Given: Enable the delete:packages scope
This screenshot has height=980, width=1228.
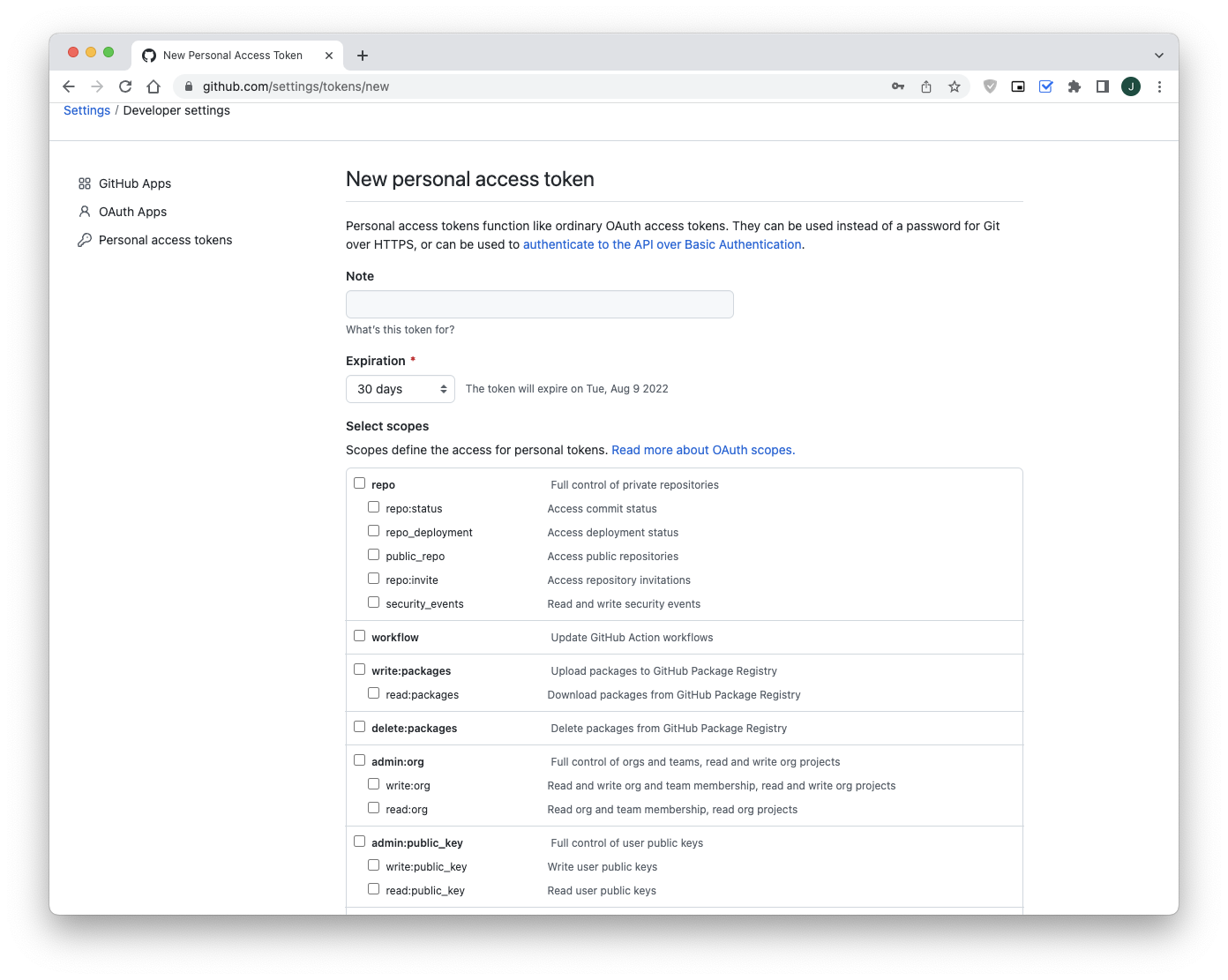Looking at the screenshot, I should point(359,727).
